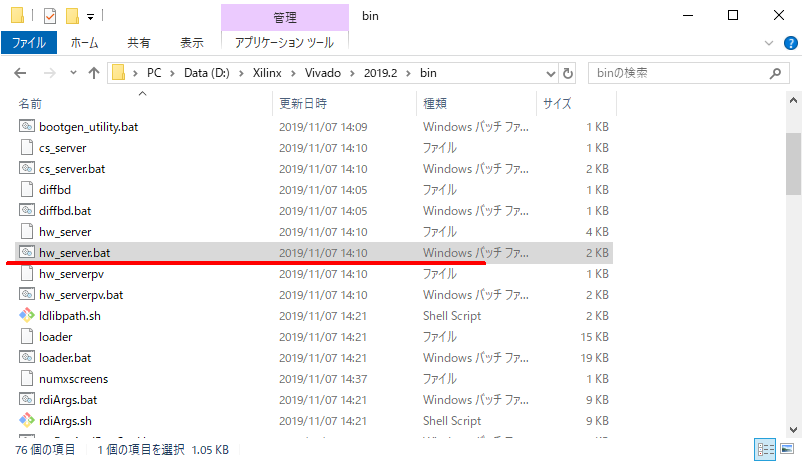
Task: Open the recent locations dropdown
Action: point(73,73)
